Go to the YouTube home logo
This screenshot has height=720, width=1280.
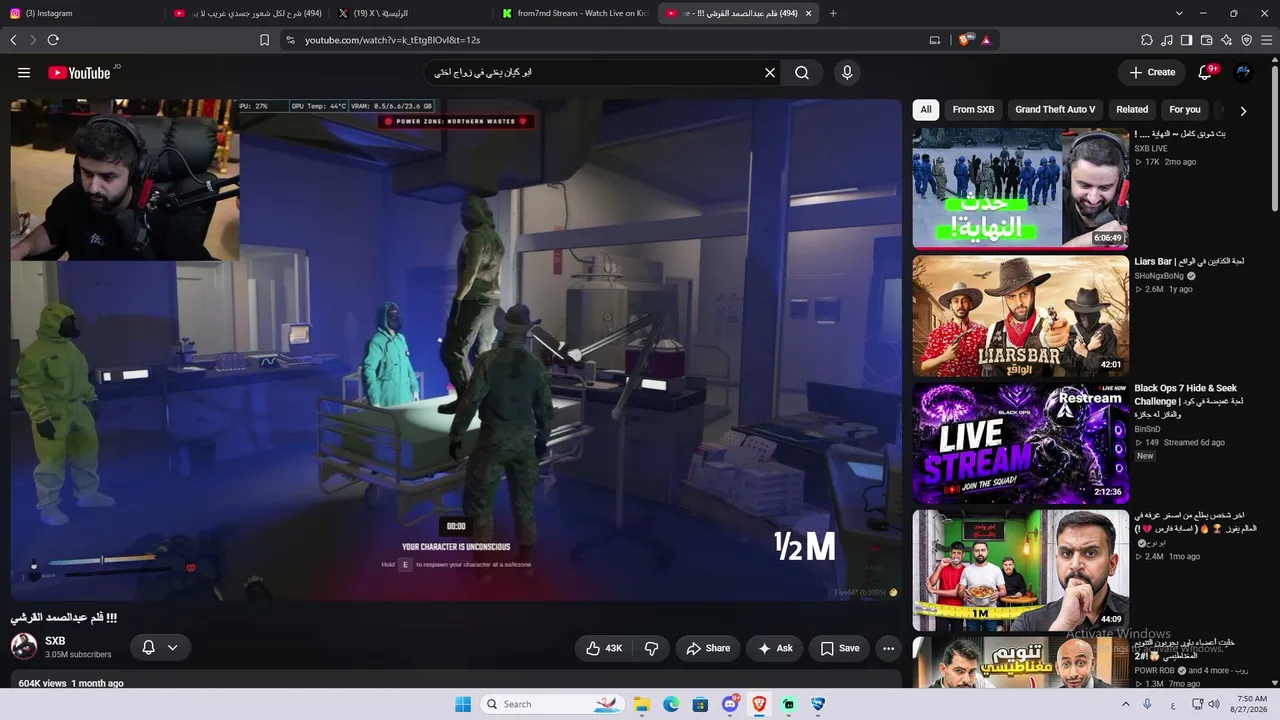click(x=79, y=72)
